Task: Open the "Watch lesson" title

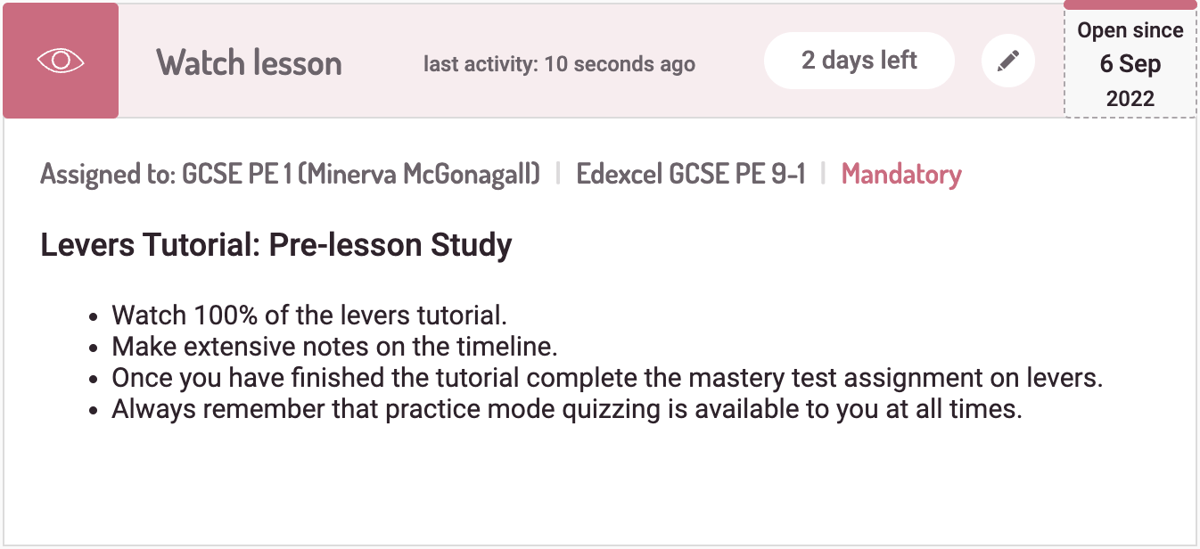Action: coord(249,63)
